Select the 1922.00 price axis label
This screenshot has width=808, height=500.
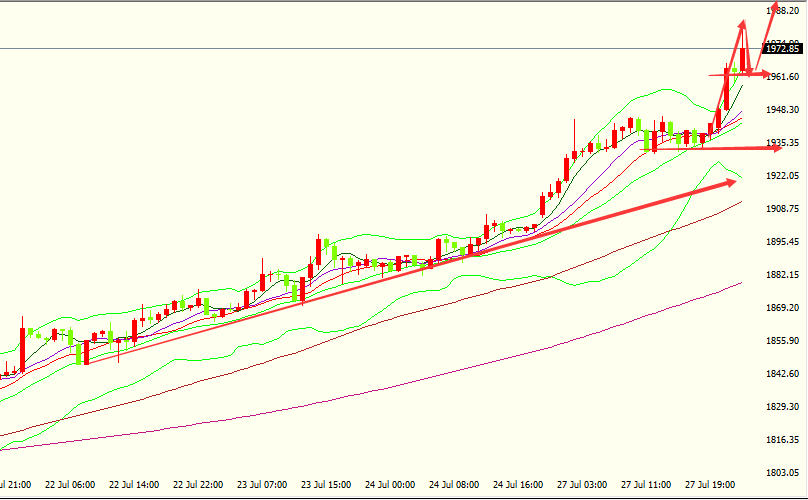[782, 176]
